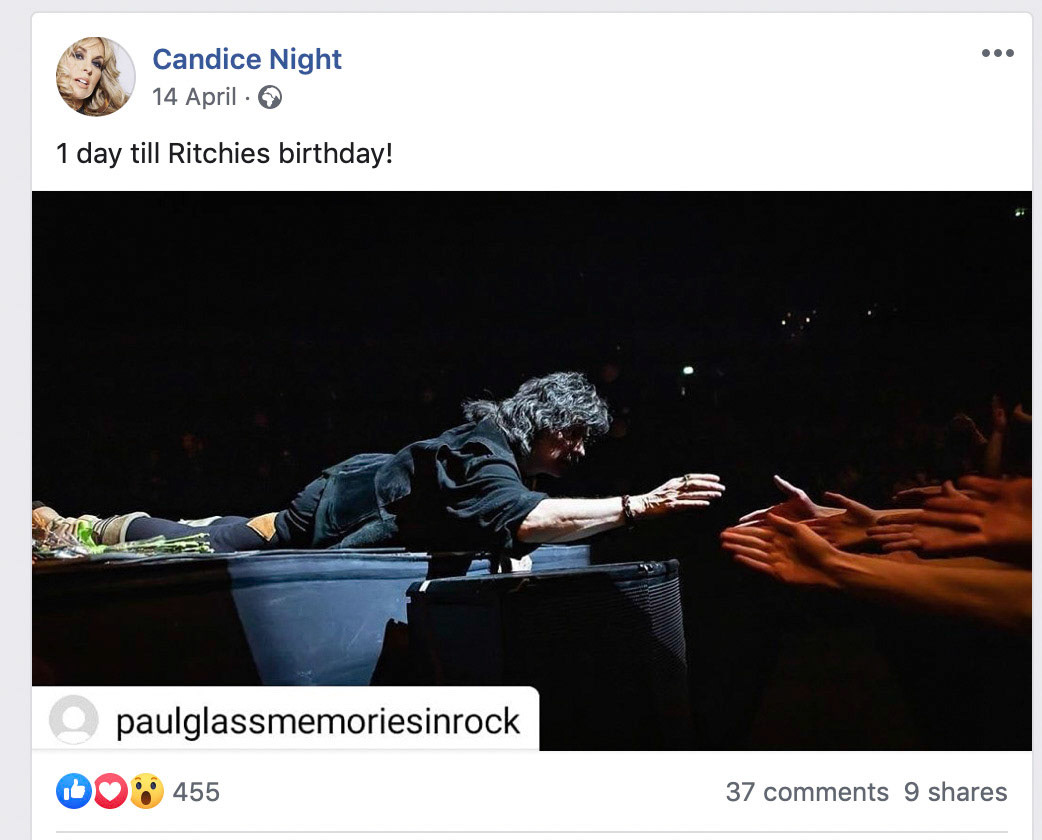The image size is (1042, 840).
Task: Click the yellow Wow reaction emoji
Action: (146, 792)
